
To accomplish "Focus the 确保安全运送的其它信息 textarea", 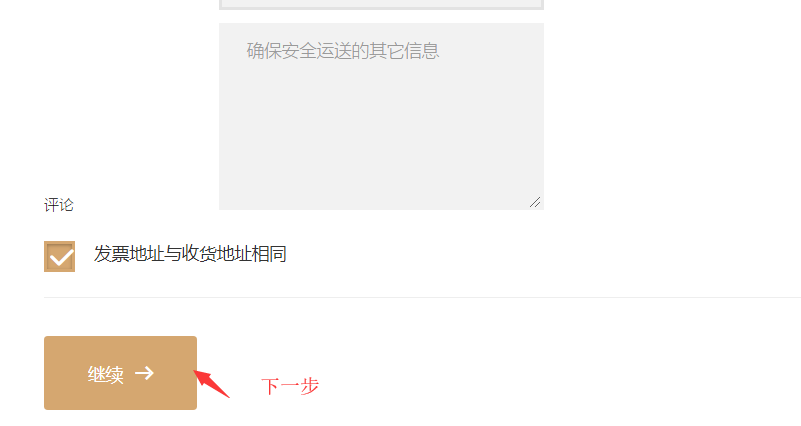I will pyautogui.click(x=381, y=116).
